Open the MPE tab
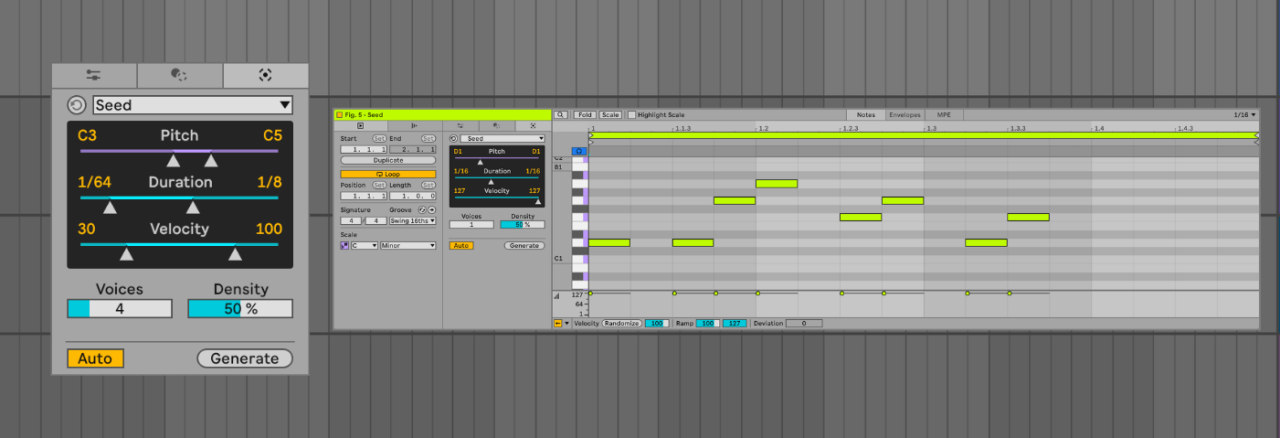1280x438 pixels. [x=943, y=115]
